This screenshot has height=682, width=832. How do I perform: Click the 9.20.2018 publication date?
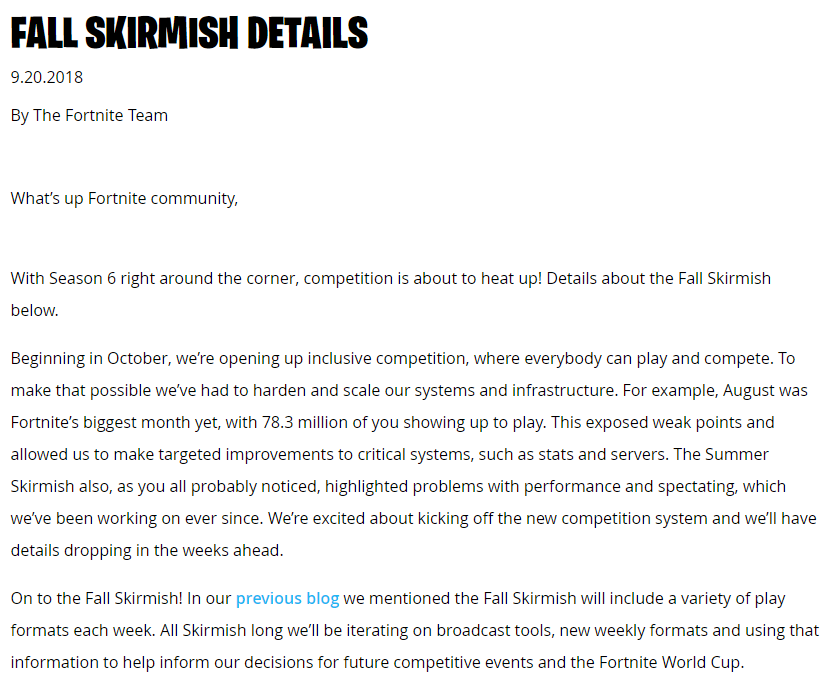click(47, 77)
